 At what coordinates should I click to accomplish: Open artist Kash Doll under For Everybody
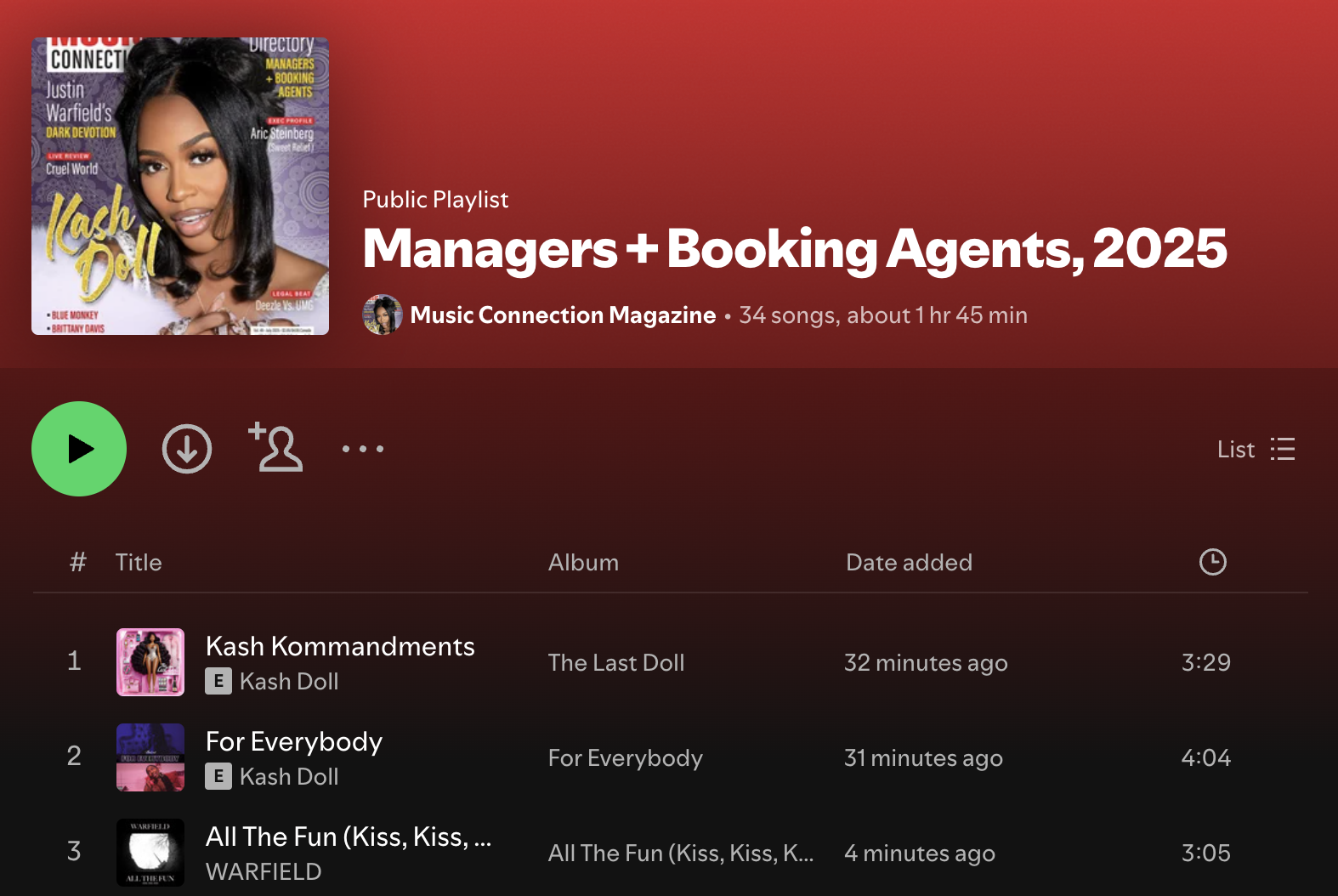click(x=289, y=776)
